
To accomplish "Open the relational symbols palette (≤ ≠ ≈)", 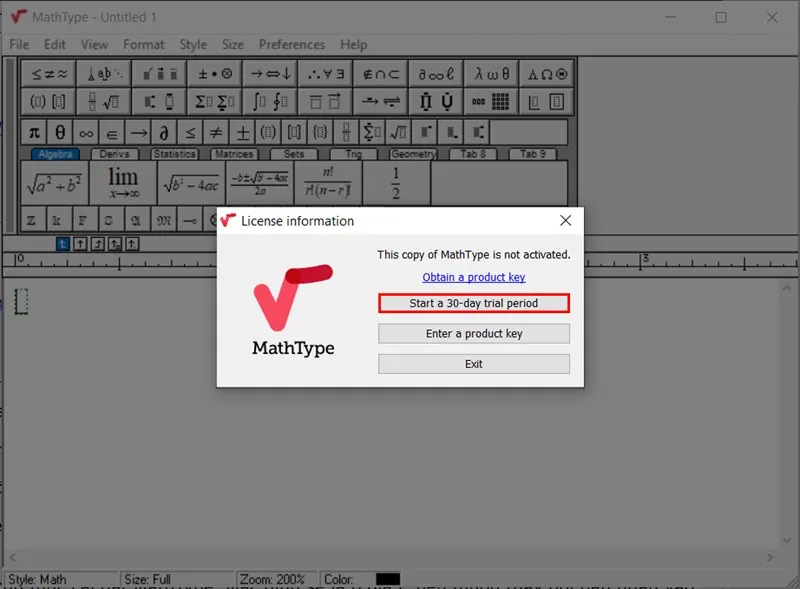I will coord(49,74).
